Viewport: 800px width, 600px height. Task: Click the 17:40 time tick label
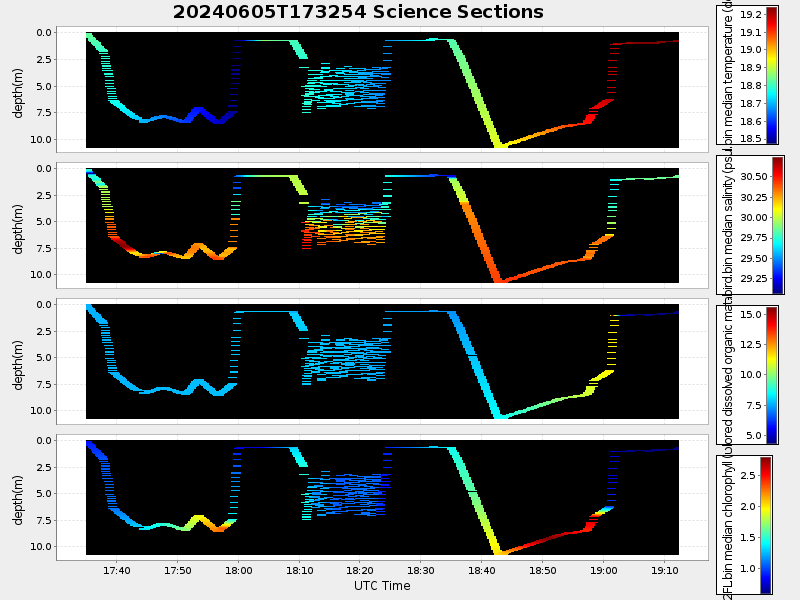(x=117, y=570)
